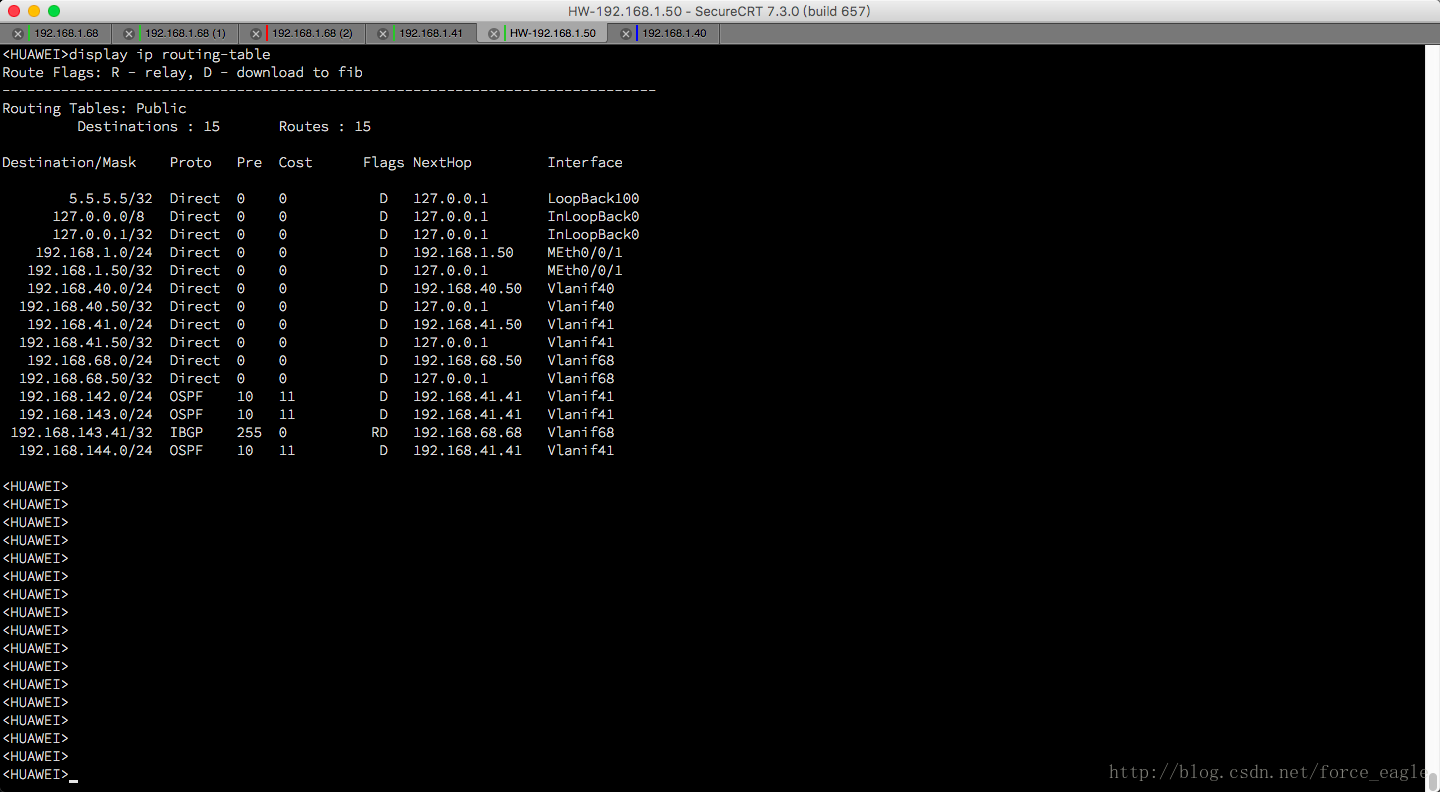Click destination 127.0.0.0/8

click(99, 216)
